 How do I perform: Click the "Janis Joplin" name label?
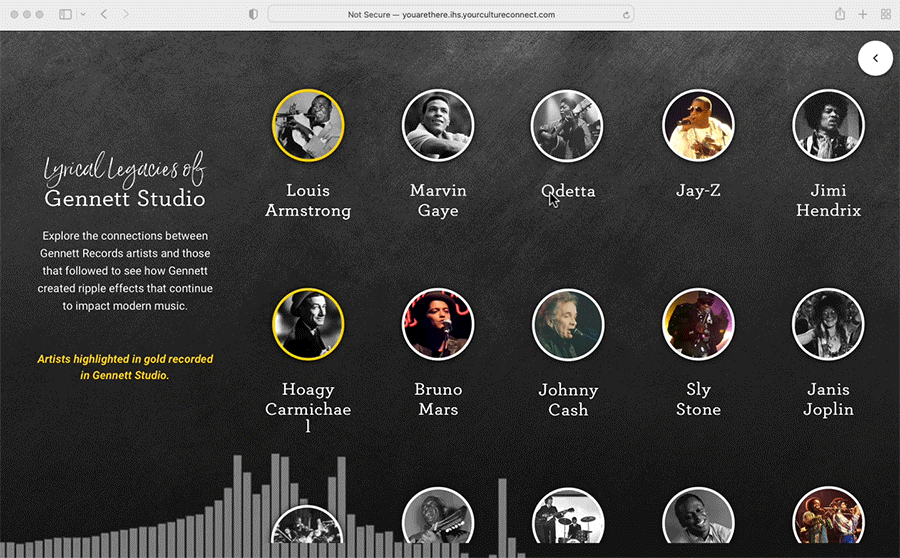click(x=828, y=399)
